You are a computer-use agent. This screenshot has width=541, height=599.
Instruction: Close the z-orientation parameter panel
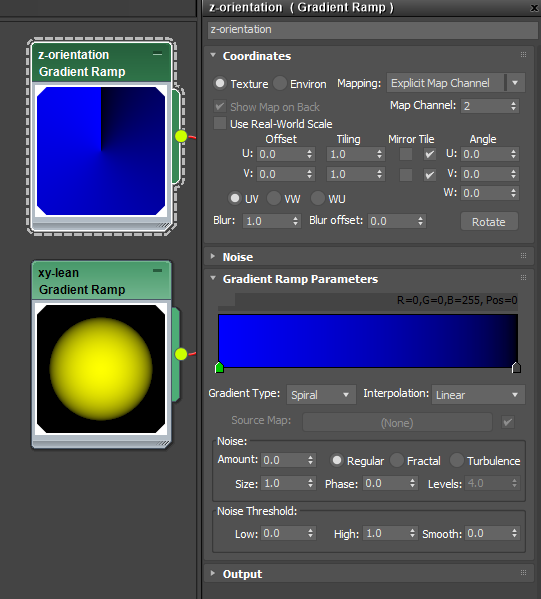pyautogui.click(x=534, y=8)
